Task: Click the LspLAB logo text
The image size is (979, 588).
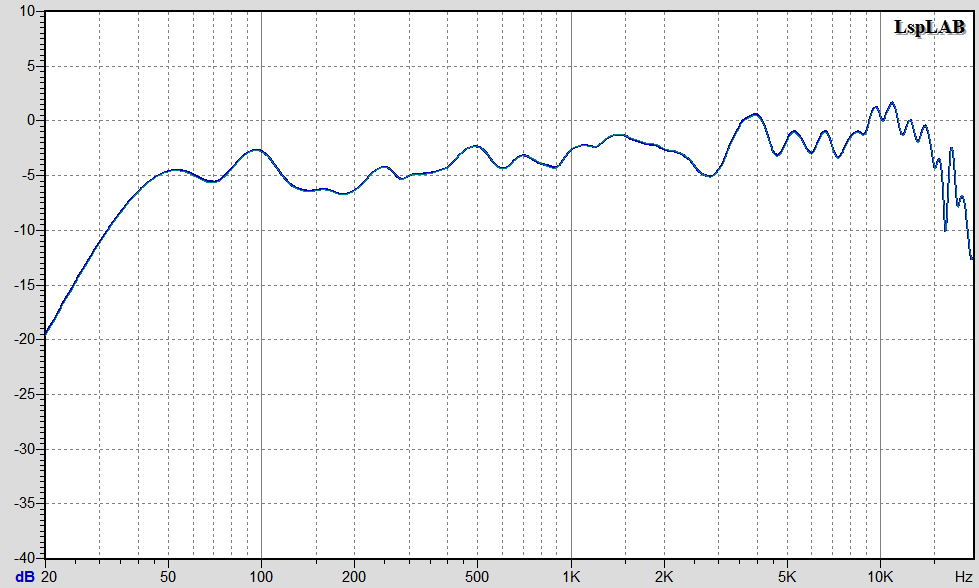Action: (930, 27)
